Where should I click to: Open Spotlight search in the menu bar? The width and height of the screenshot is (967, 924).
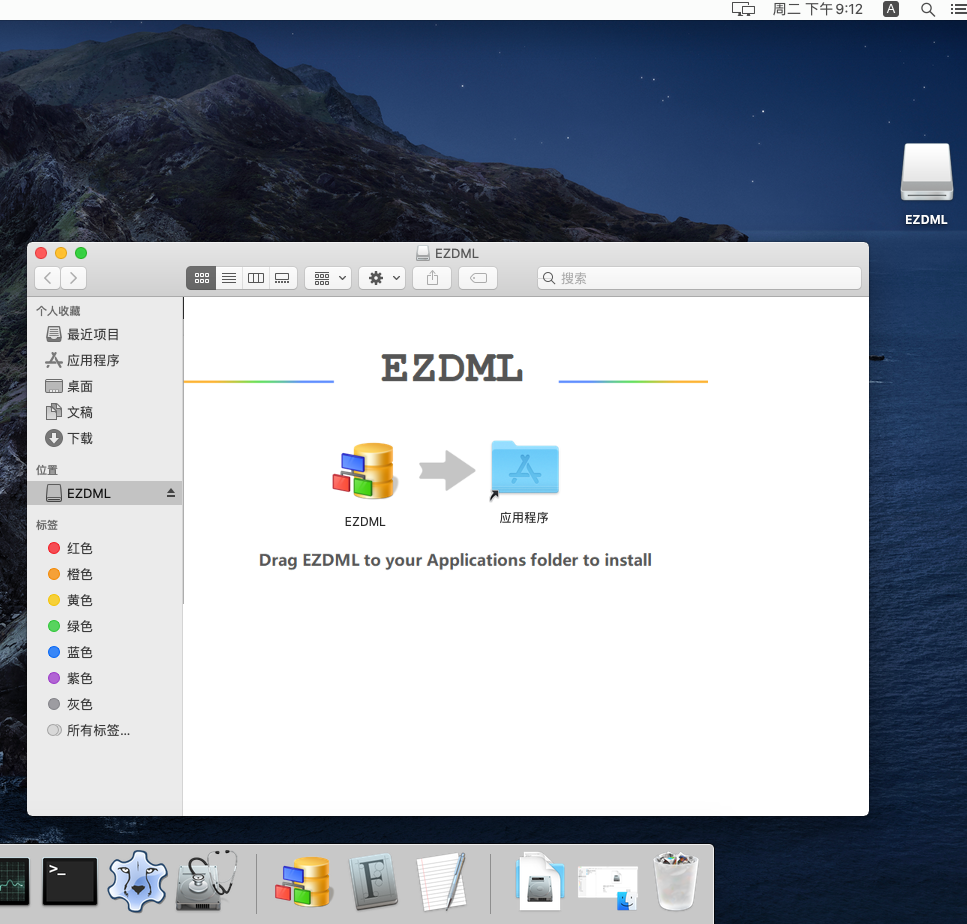tap(928, 9)
